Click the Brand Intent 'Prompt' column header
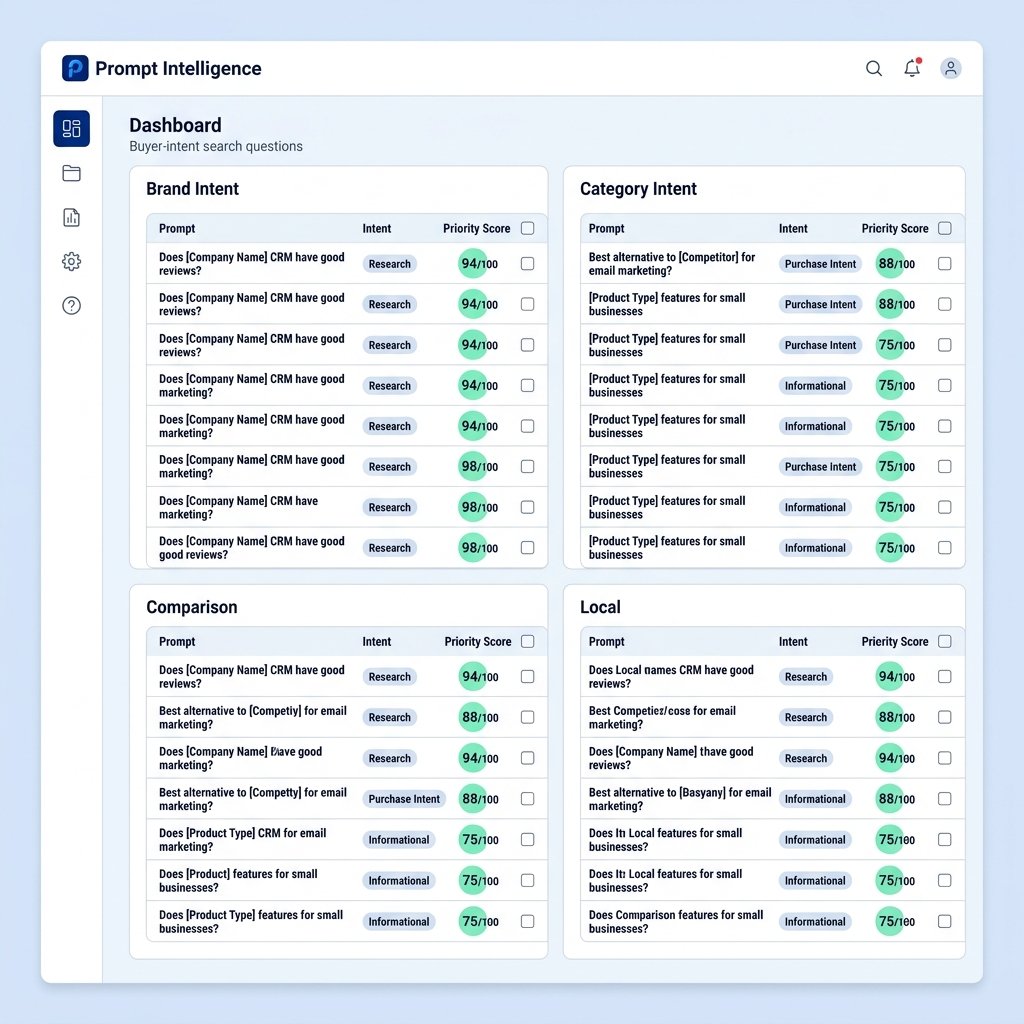The image size is (1024, 1024). coord(177,229)
